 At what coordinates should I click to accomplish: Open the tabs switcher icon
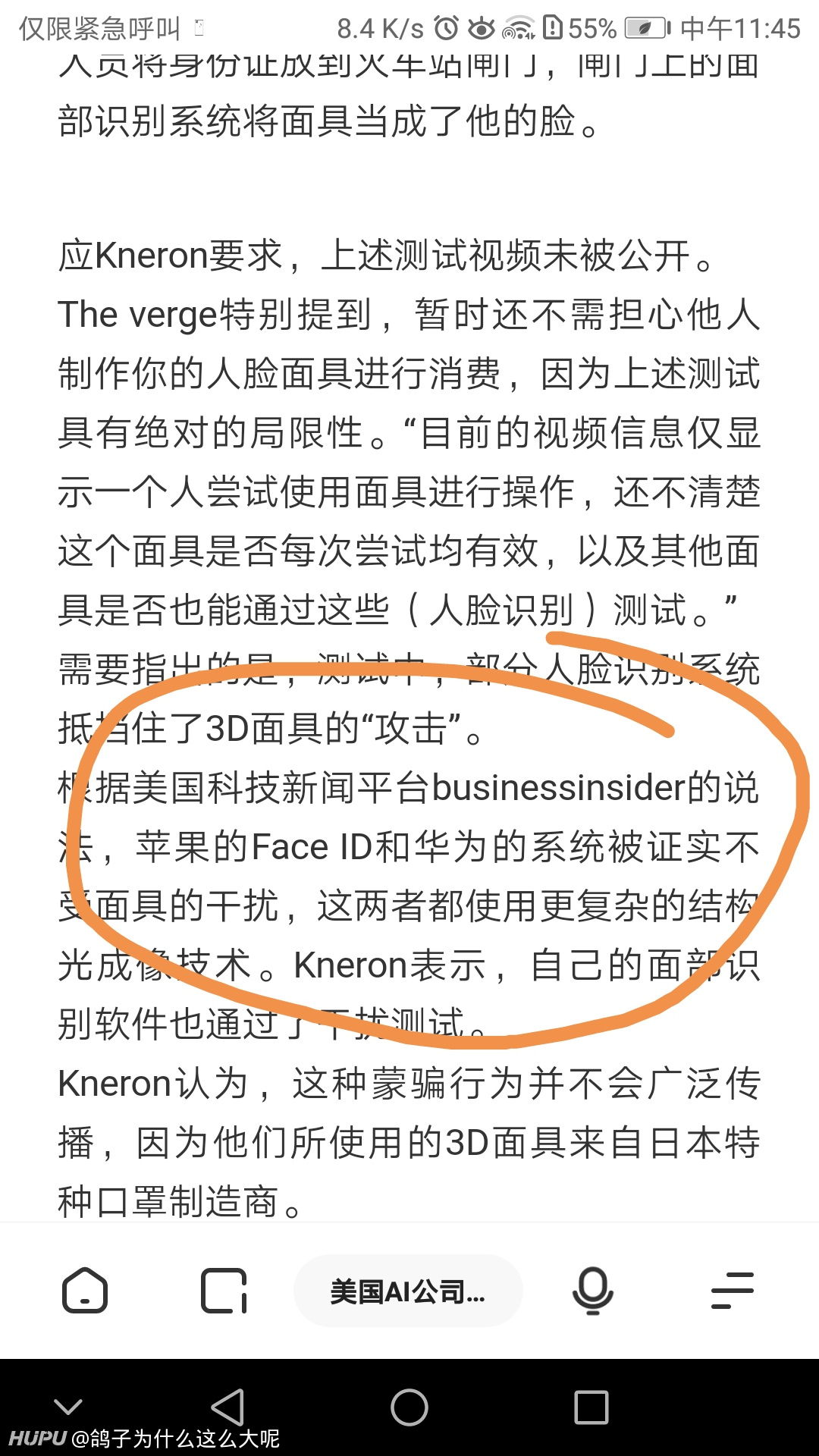coord(224,1291)
